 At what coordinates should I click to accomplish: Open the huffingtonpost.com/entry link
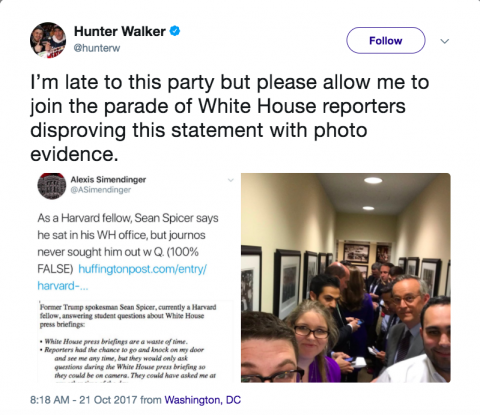click(142, 269)
